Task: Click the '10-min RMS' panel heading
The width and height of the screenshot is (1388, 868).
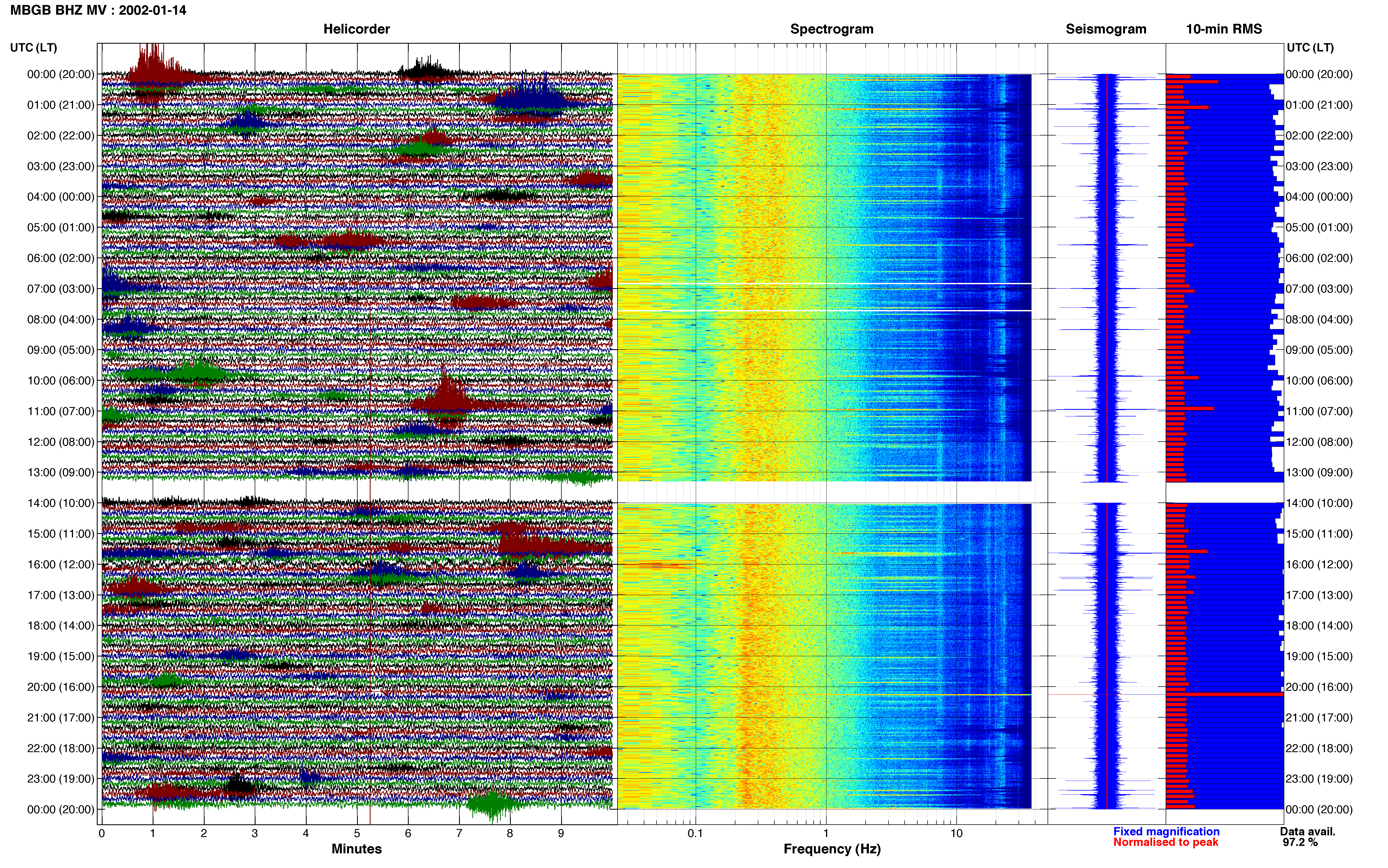Action: tap(1224, 29)
